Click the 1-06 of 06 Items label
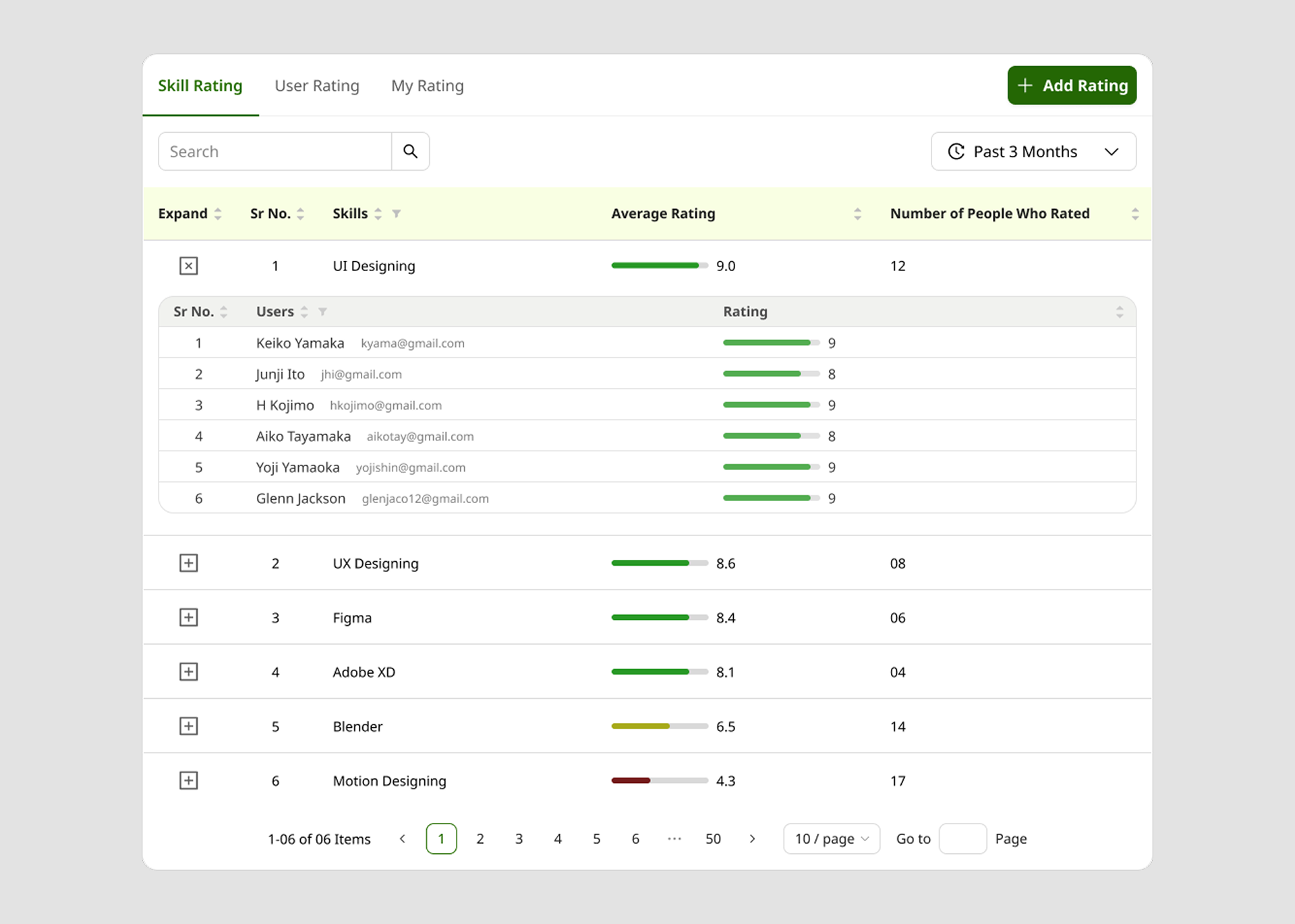Screen dimensions: 1295x924 pos(319,839)
